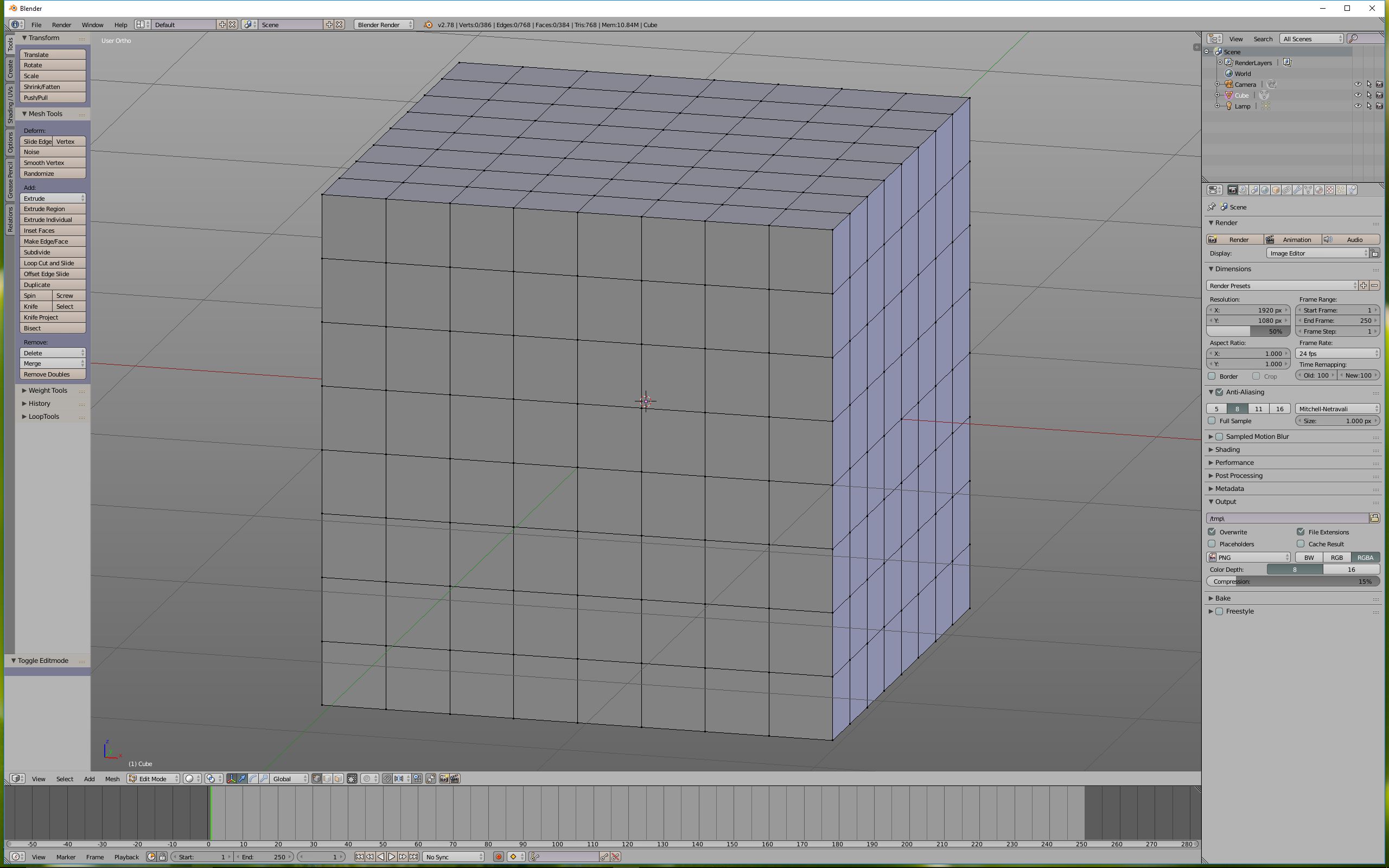Click the Loop Cut and Slide button
Viewport: 1389px width, 868px height.
(x=53, y=264)
